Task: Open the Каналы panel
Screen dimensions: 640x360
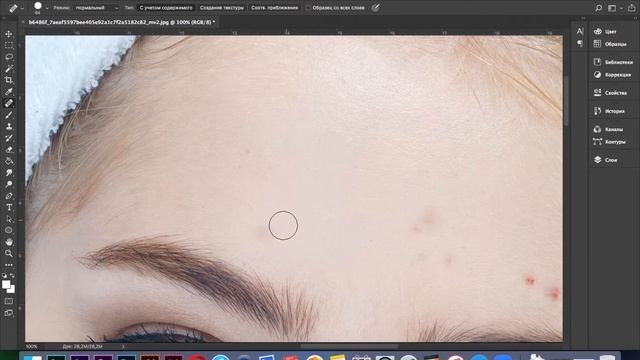Action: tap(608, 129)
